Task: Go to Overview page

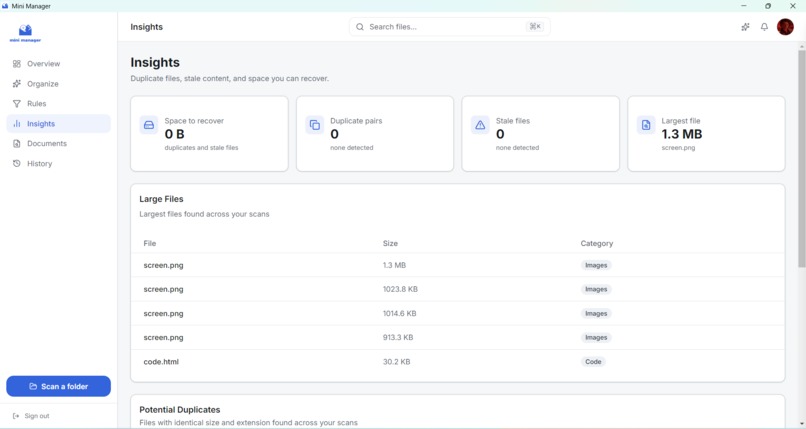Action: pyautogui.click(x=58, y=64)
